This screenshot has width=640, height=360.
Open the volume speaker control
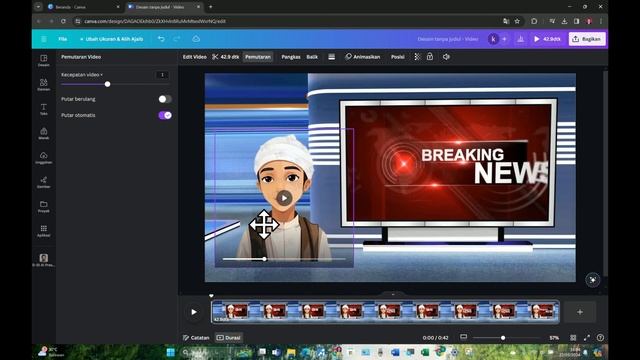(446, 57)
